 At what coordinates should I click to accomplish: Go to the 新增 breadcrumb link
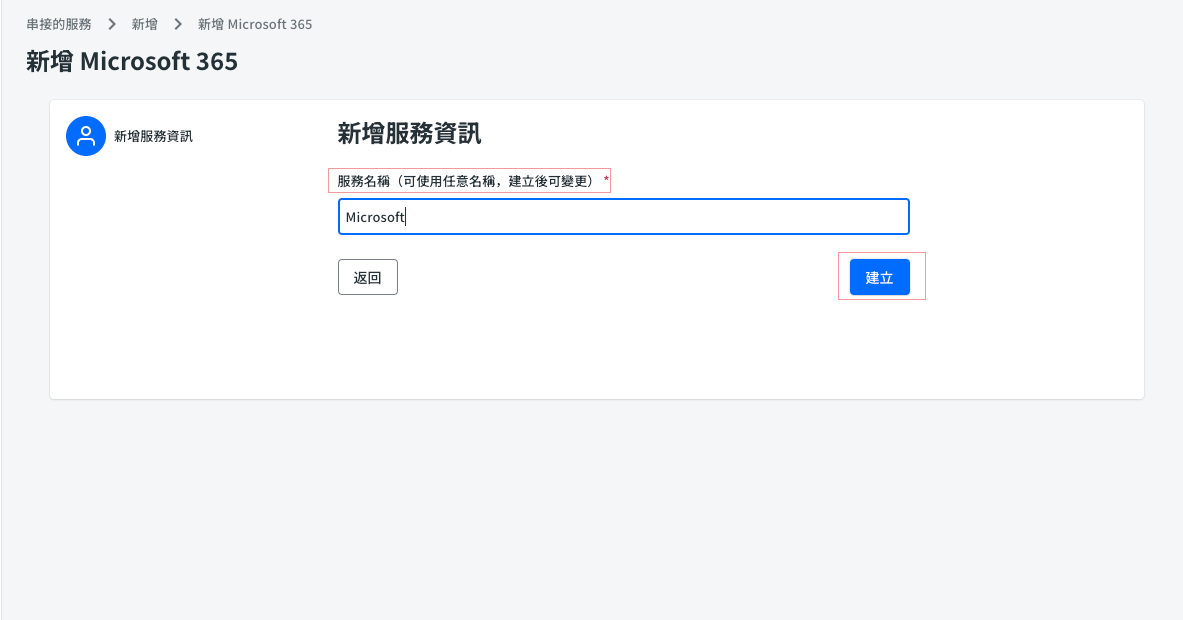[x=144, y=24]
